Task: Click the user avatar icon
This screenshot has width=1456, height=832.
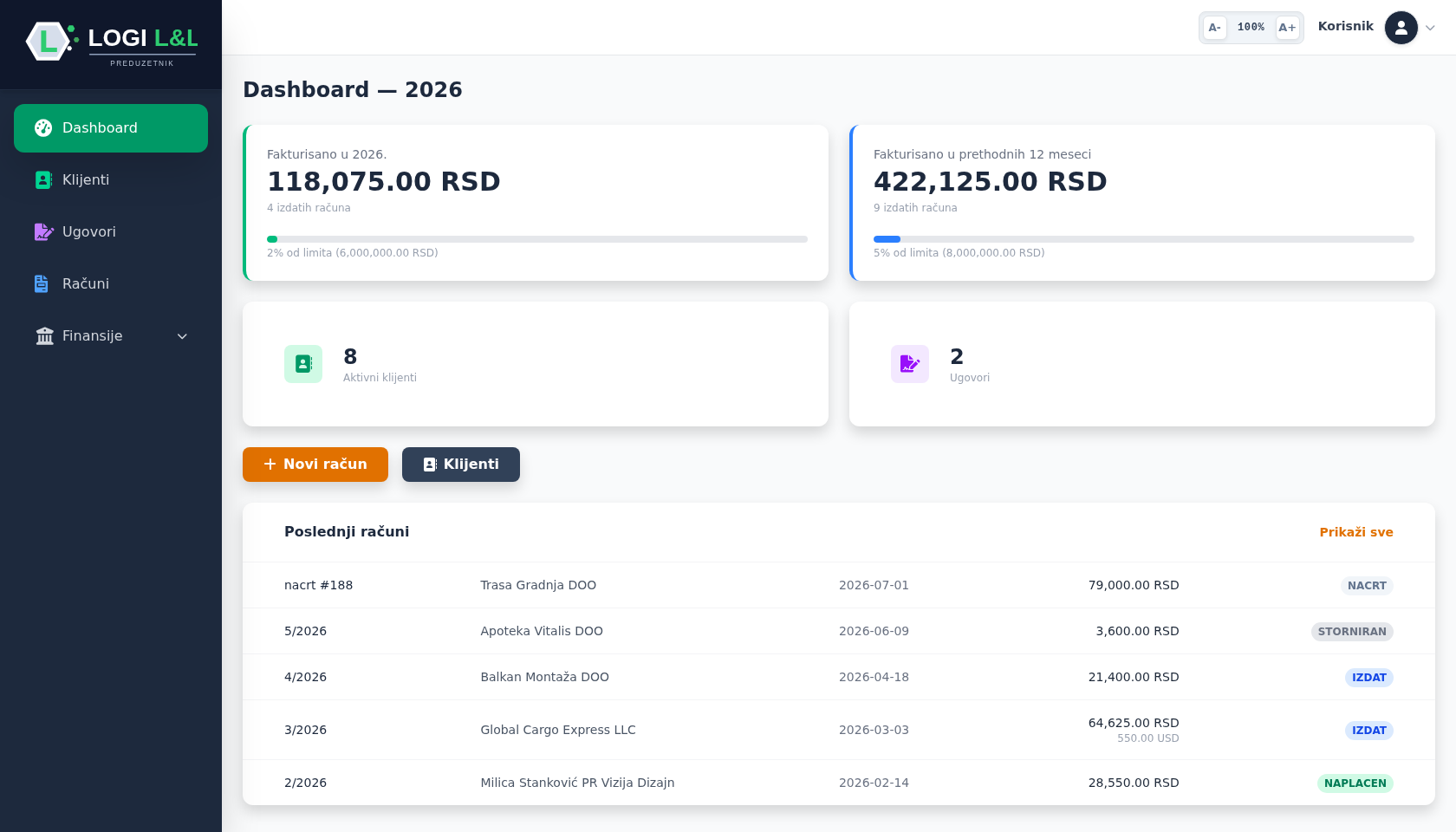Action: click(x=1401, y=28)
